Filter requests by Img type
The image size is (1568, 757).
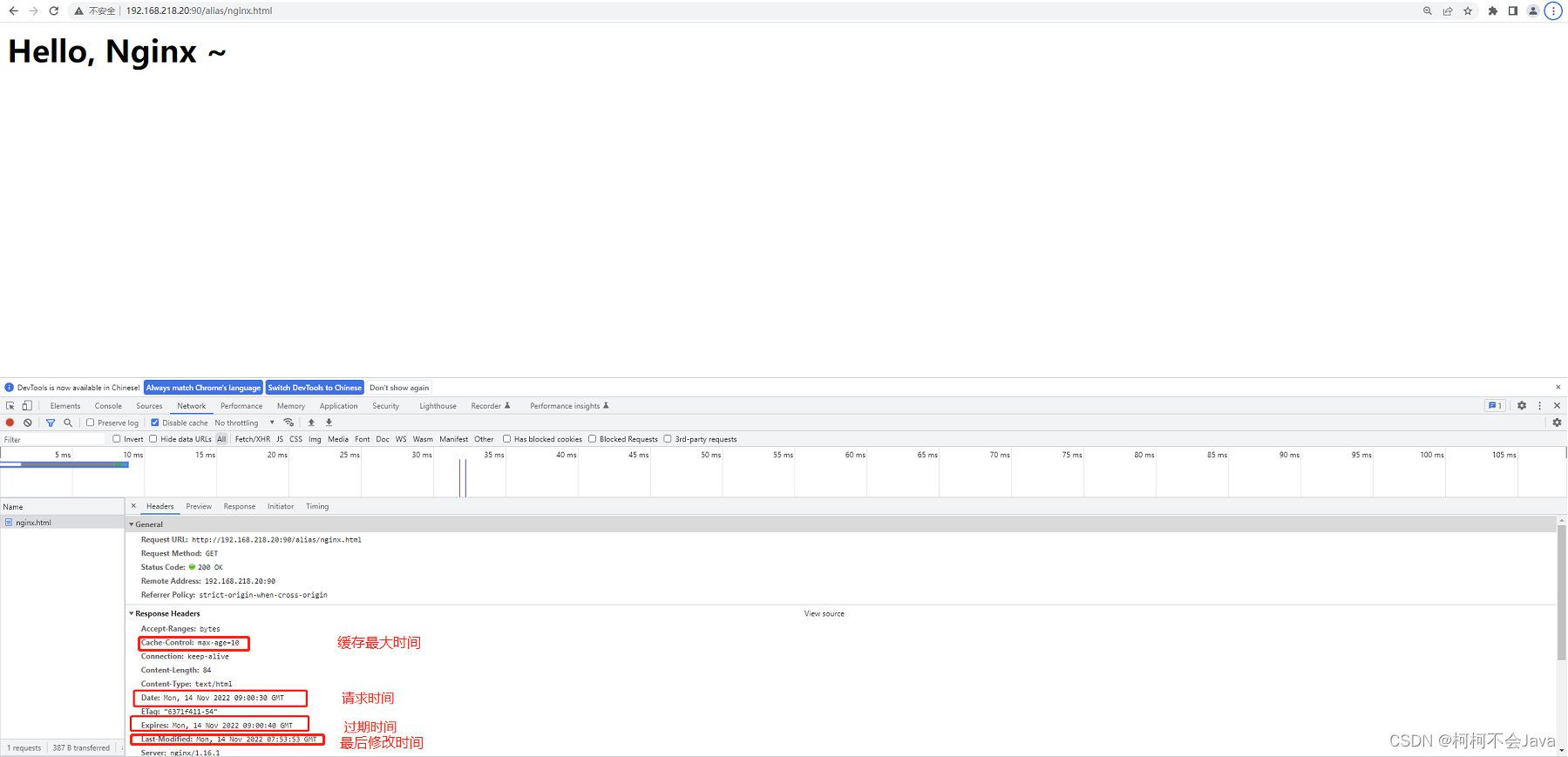coord(315,439)
